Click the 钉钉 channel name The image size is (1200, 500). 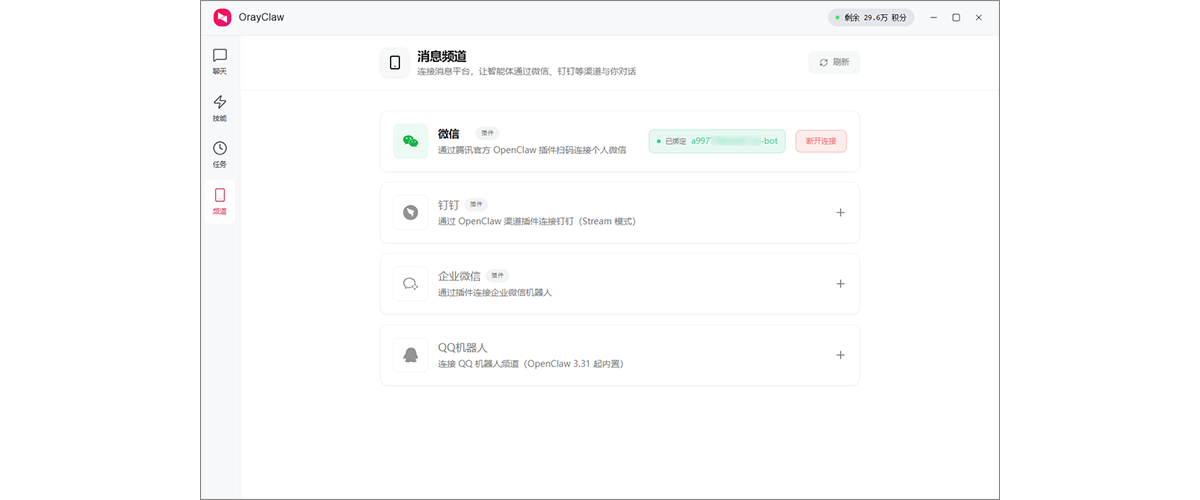coord(449,204)
